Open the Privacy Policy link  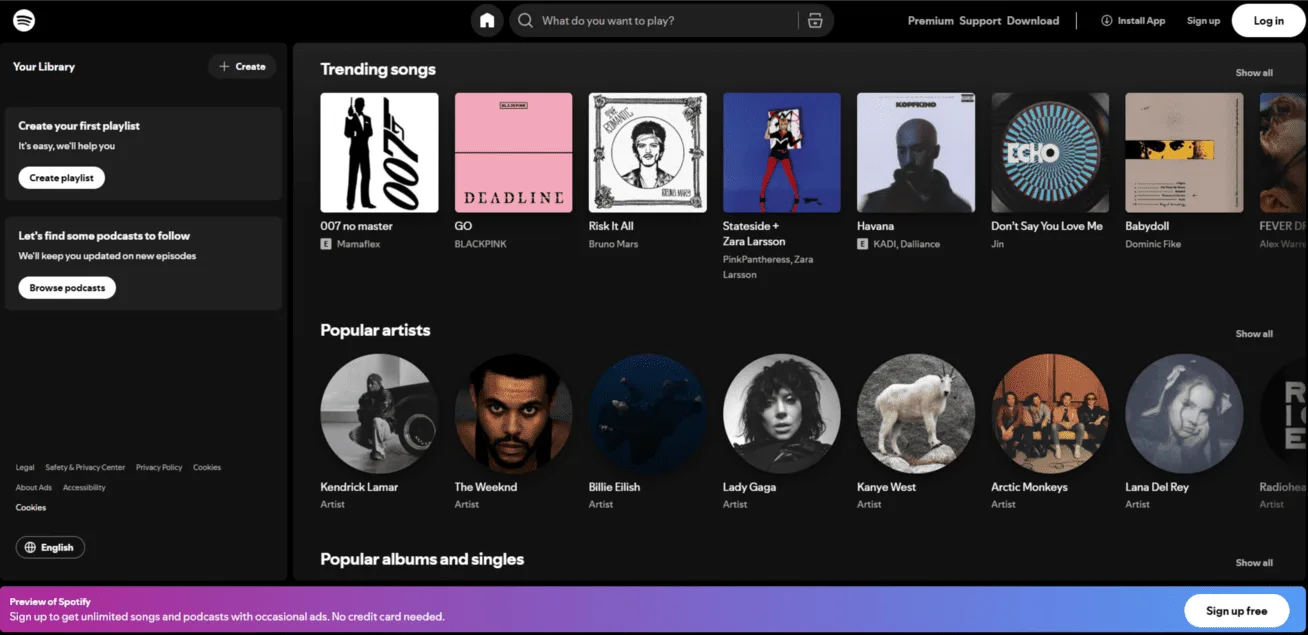(x=159, y=467)
